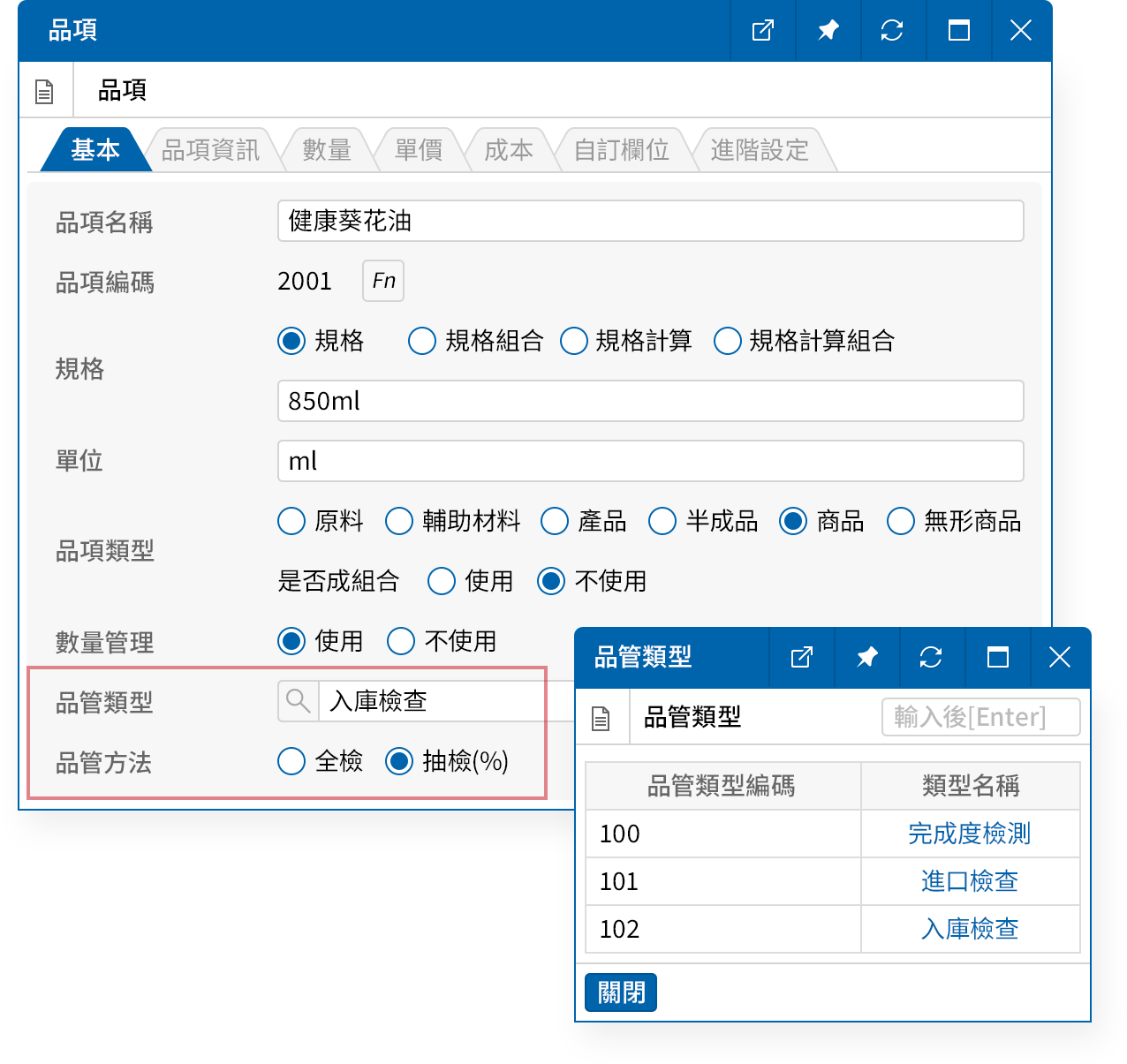Open the 進階設定 tab
Viewport: 1127px width, 1064px height.
[759, 149]
